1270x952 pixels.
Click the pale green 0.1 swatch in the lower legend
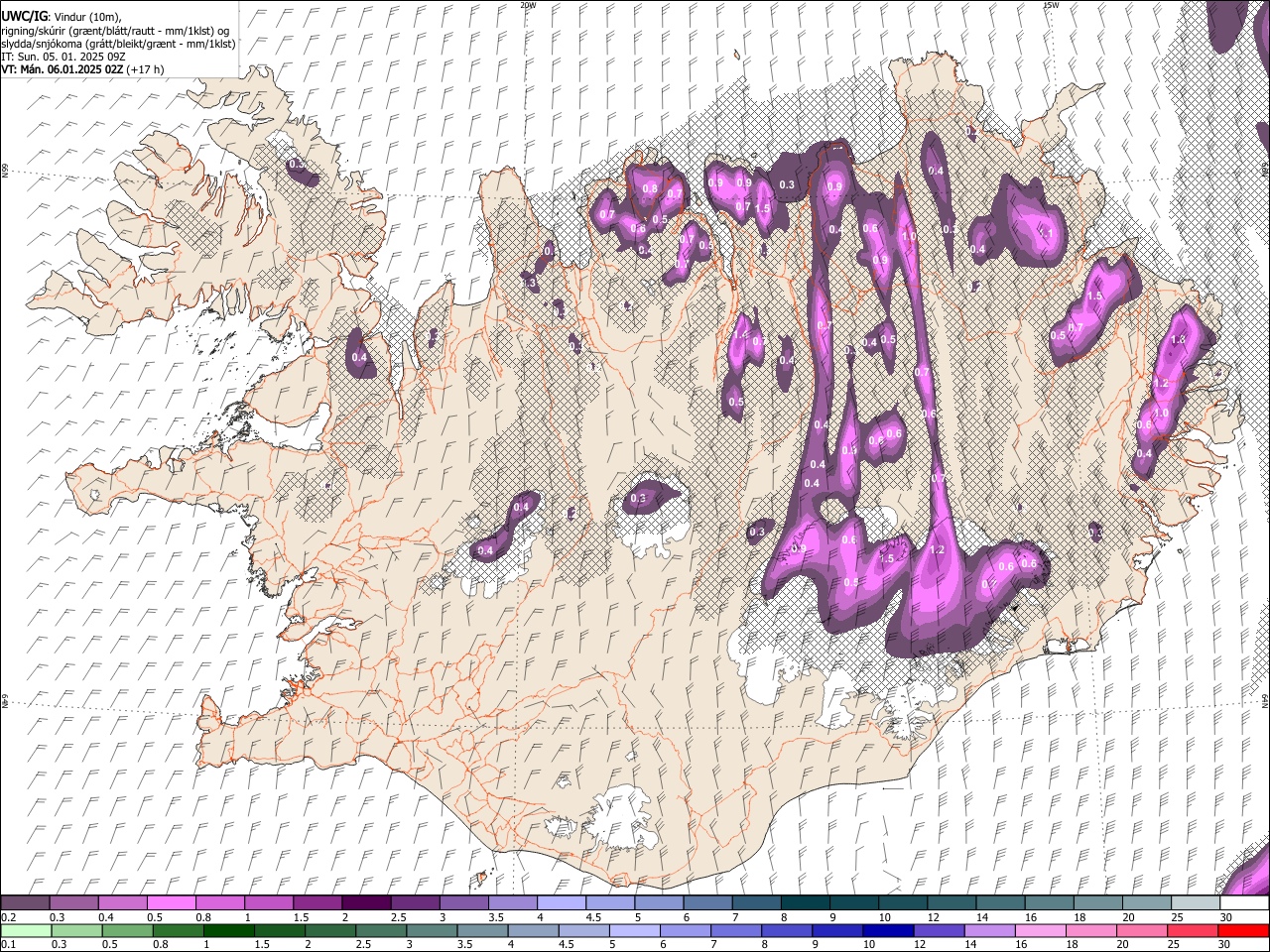26,930
